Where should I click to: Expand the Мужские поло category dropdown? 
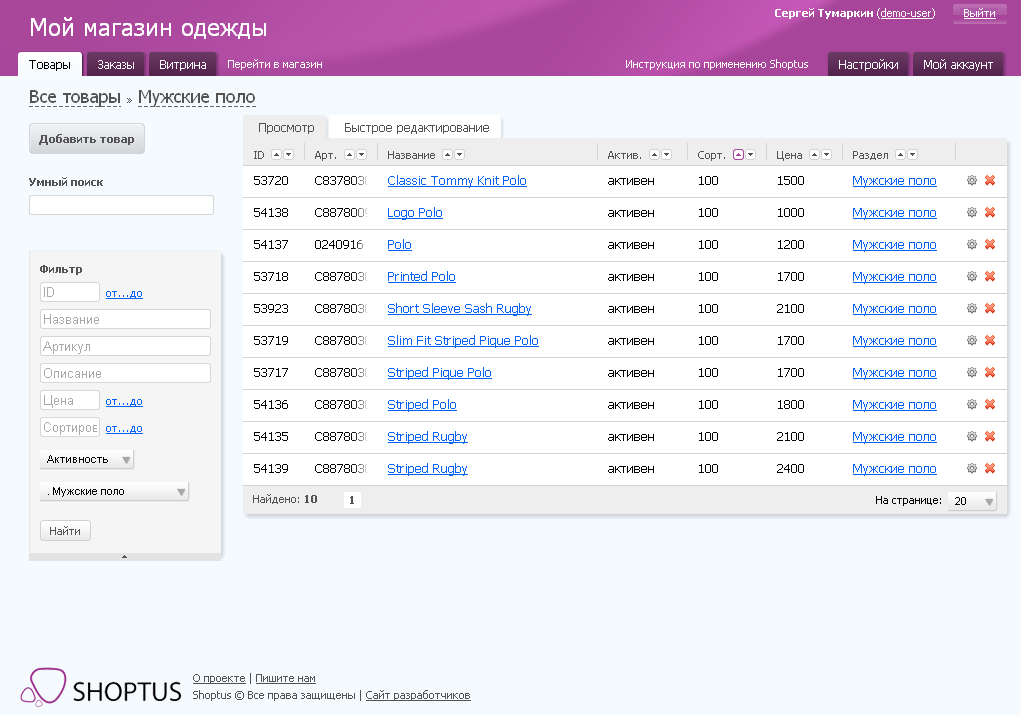(114, 492)
